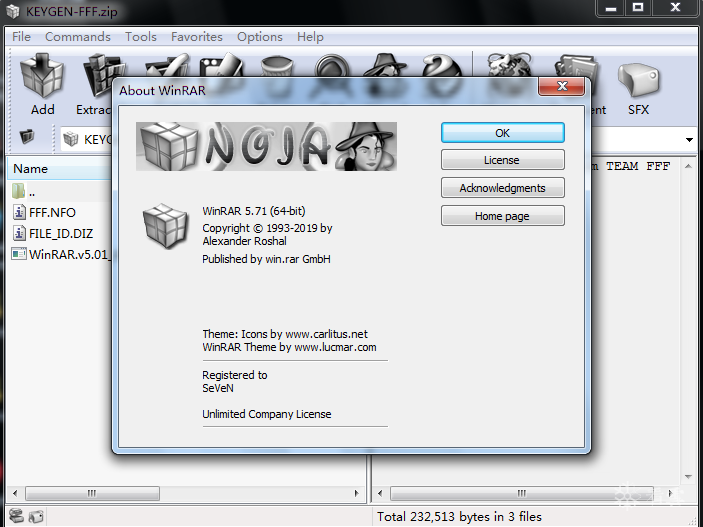Open the Favorites menu
Viewport: 703px width, 527px height.
(196, 37)
